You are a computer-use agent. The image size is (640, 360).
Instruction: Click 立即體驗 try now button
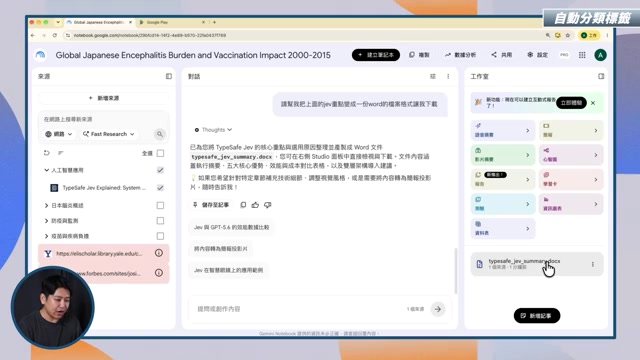coord(571,103)
